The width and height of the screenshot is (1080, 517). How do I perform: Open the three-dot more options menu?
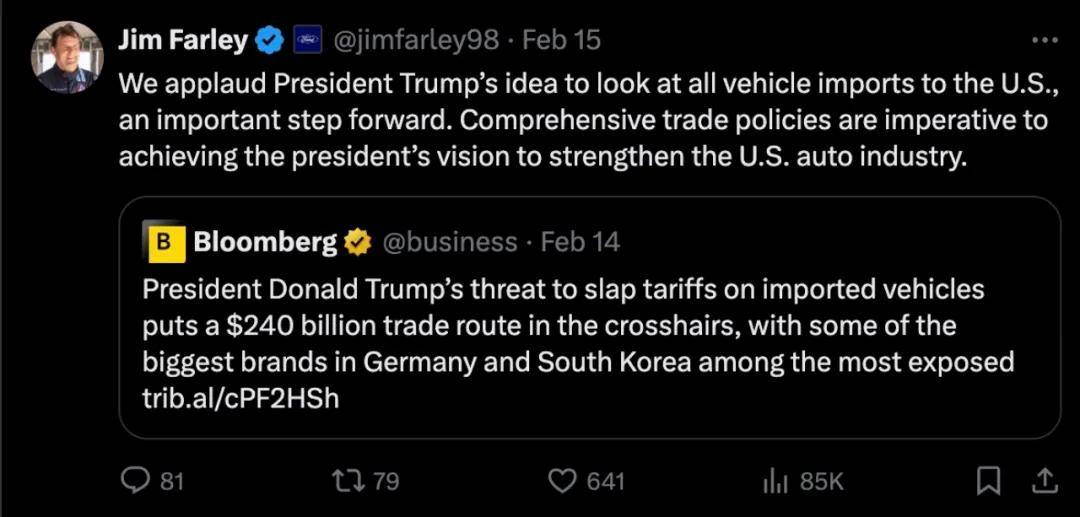[1043, 41]
